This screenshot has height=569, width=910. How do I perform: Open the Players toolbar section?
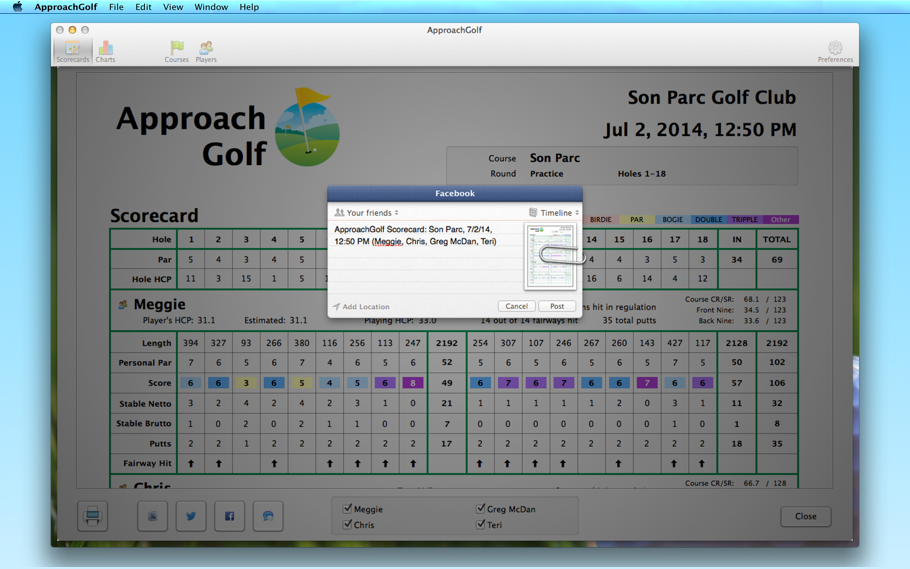(206, 51)
